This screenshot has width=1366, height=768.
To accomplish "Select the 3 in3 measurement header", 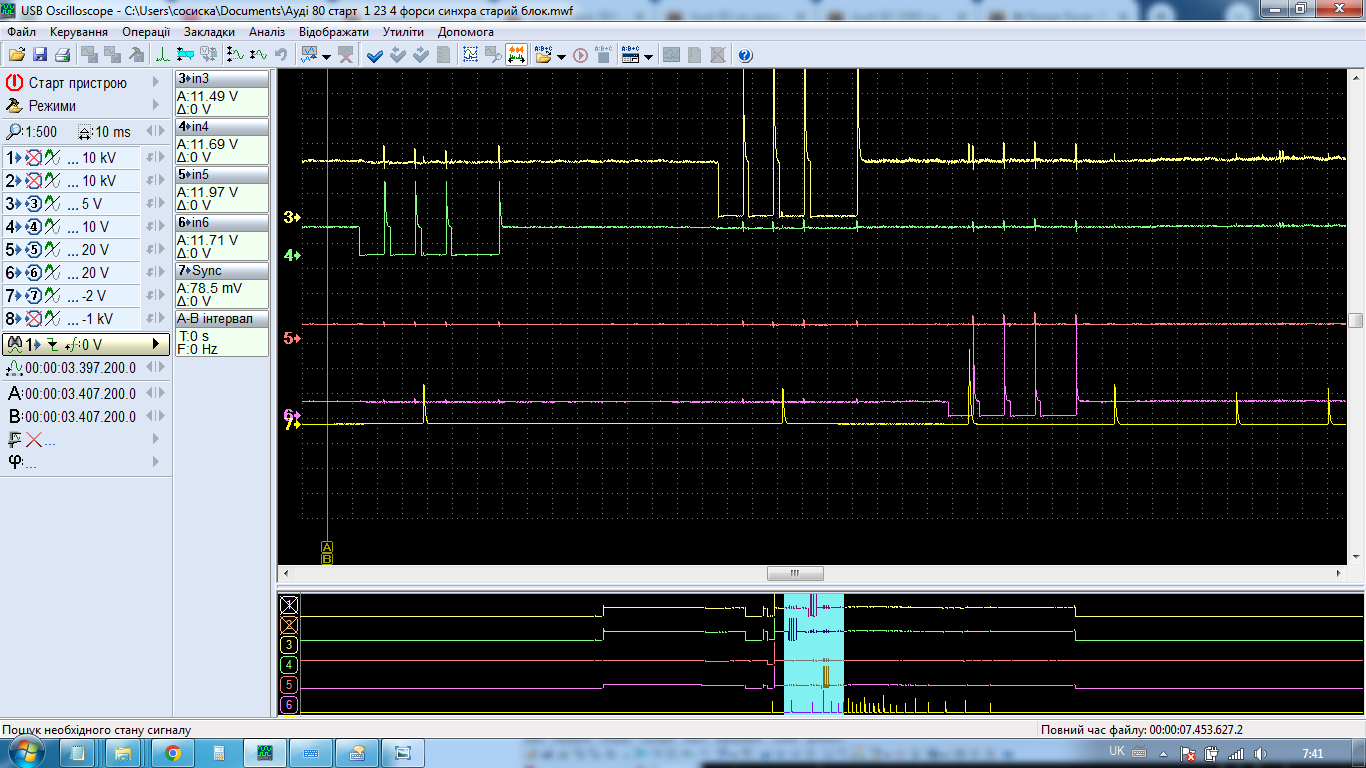I will pyautogui.click(x=222, y=78).
